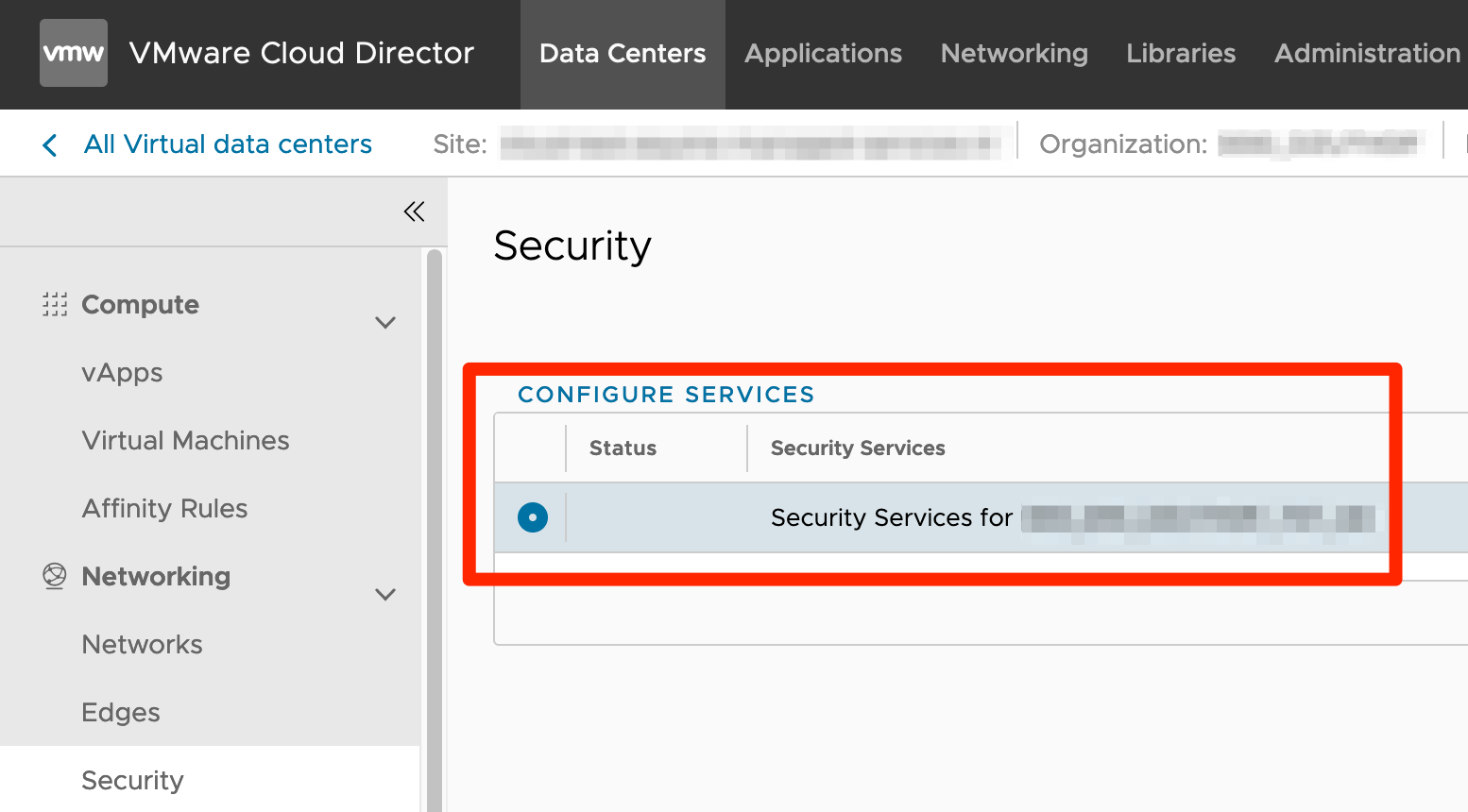
Task: Collapse the Networking section chevron
Action: pos(385,594)
